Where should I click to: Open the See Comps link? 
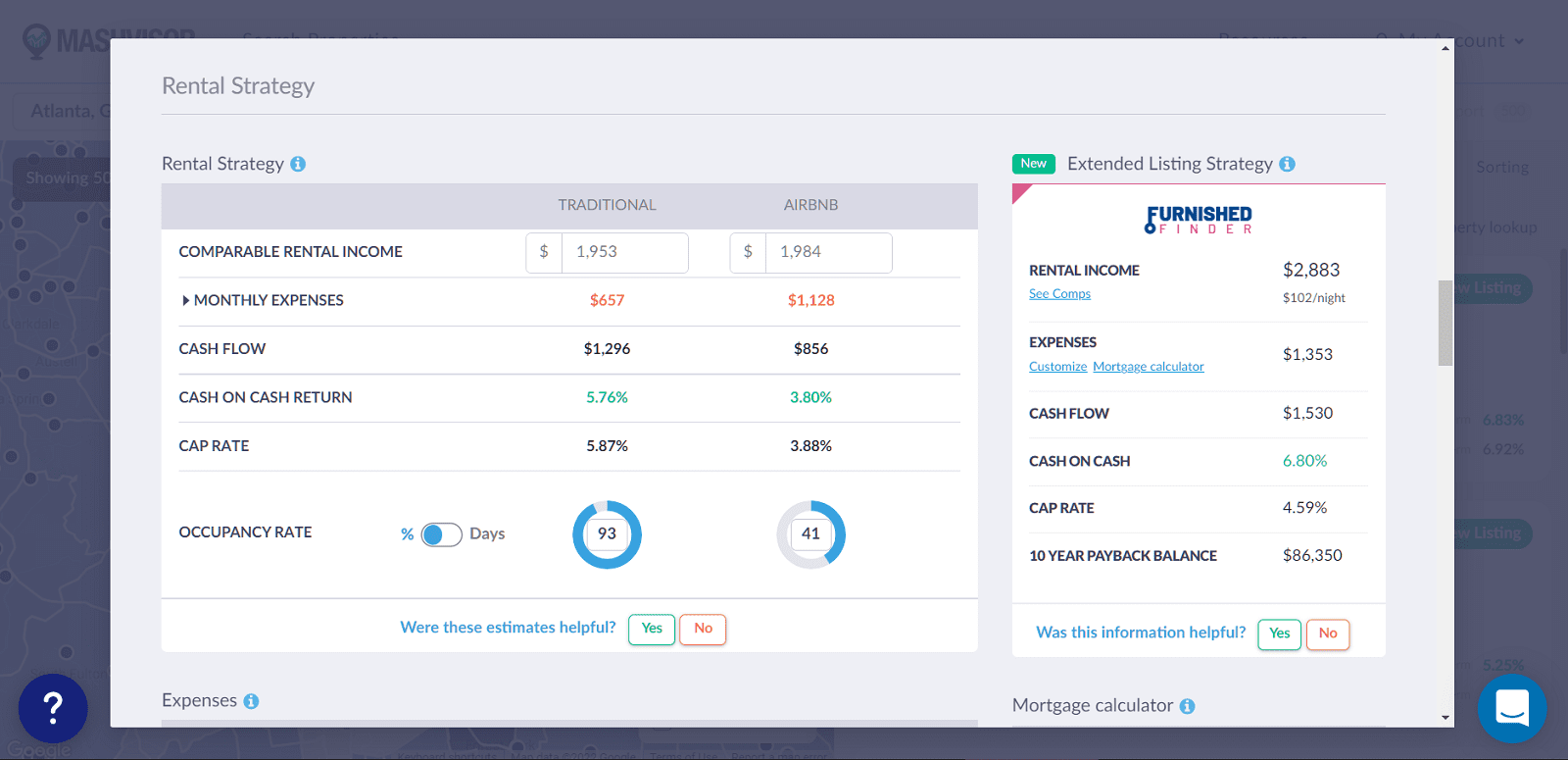[1059, 294]
